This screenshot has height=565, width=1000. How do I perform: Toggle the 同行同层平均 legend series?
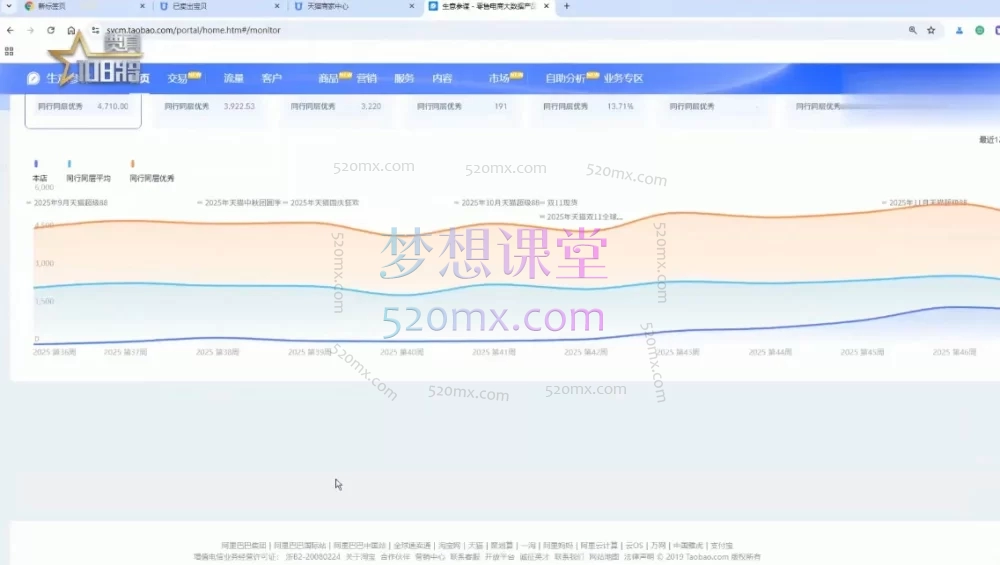click(88, 172)
